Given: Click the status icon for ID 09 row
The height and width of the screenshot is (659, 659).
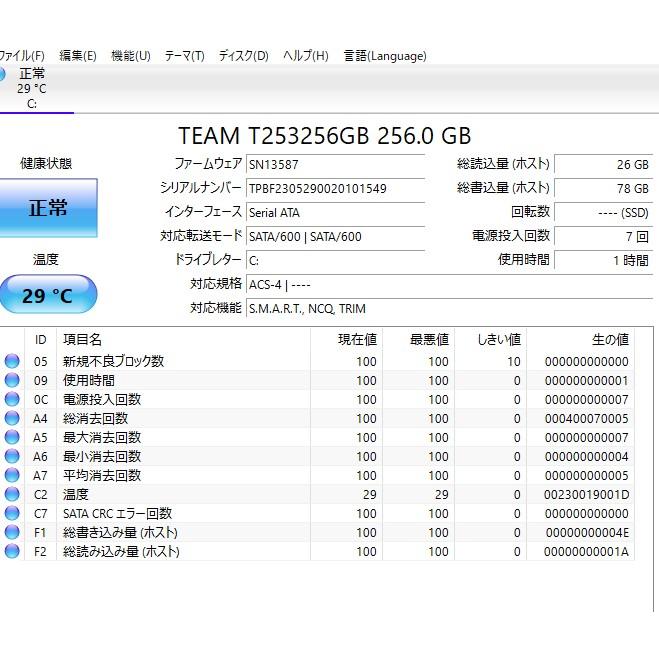Looking at the screenshot, I should click(x=12, y=380).
